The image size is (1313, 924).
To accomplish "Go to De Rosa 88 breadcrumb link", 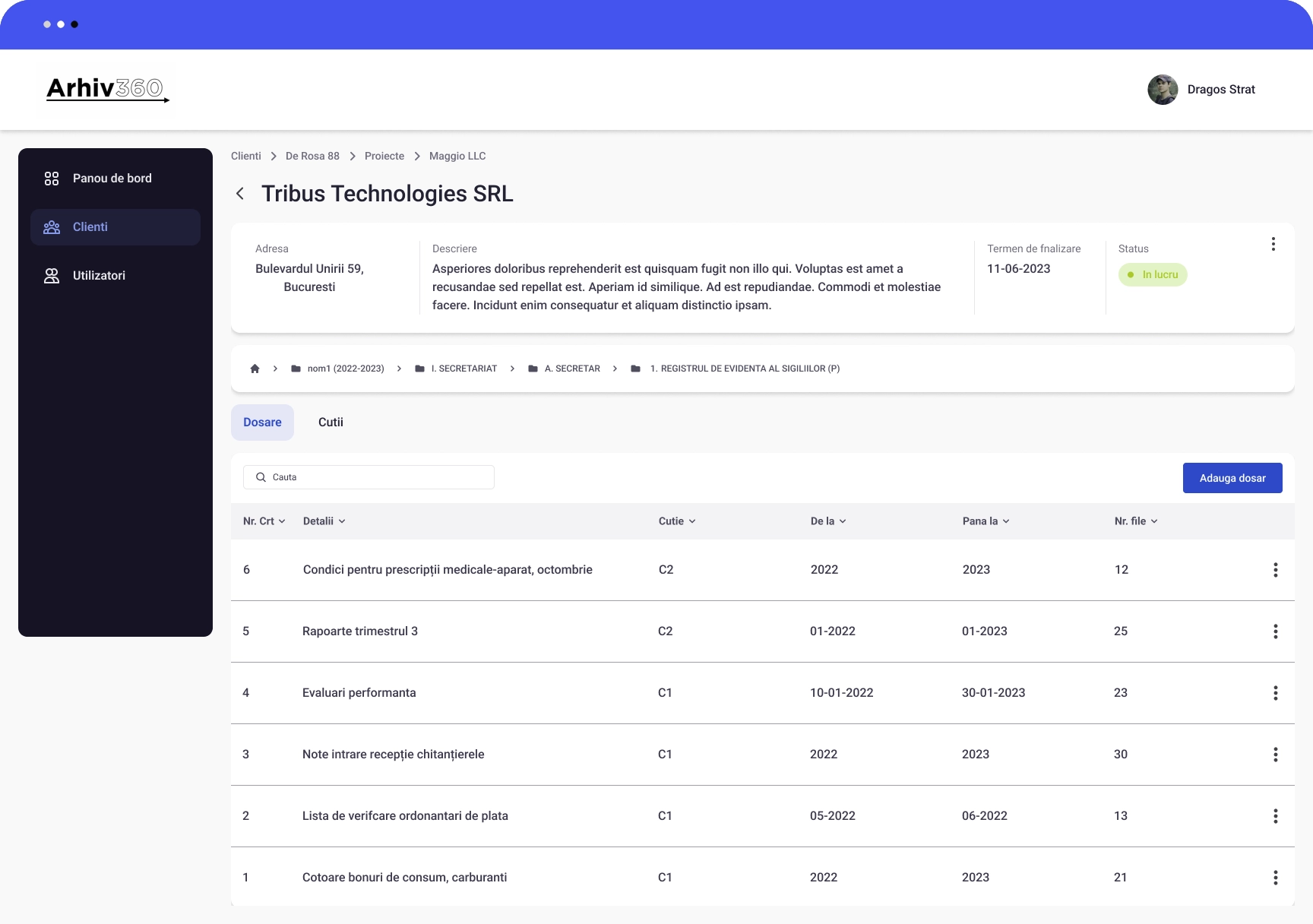I will click(312, 156).
